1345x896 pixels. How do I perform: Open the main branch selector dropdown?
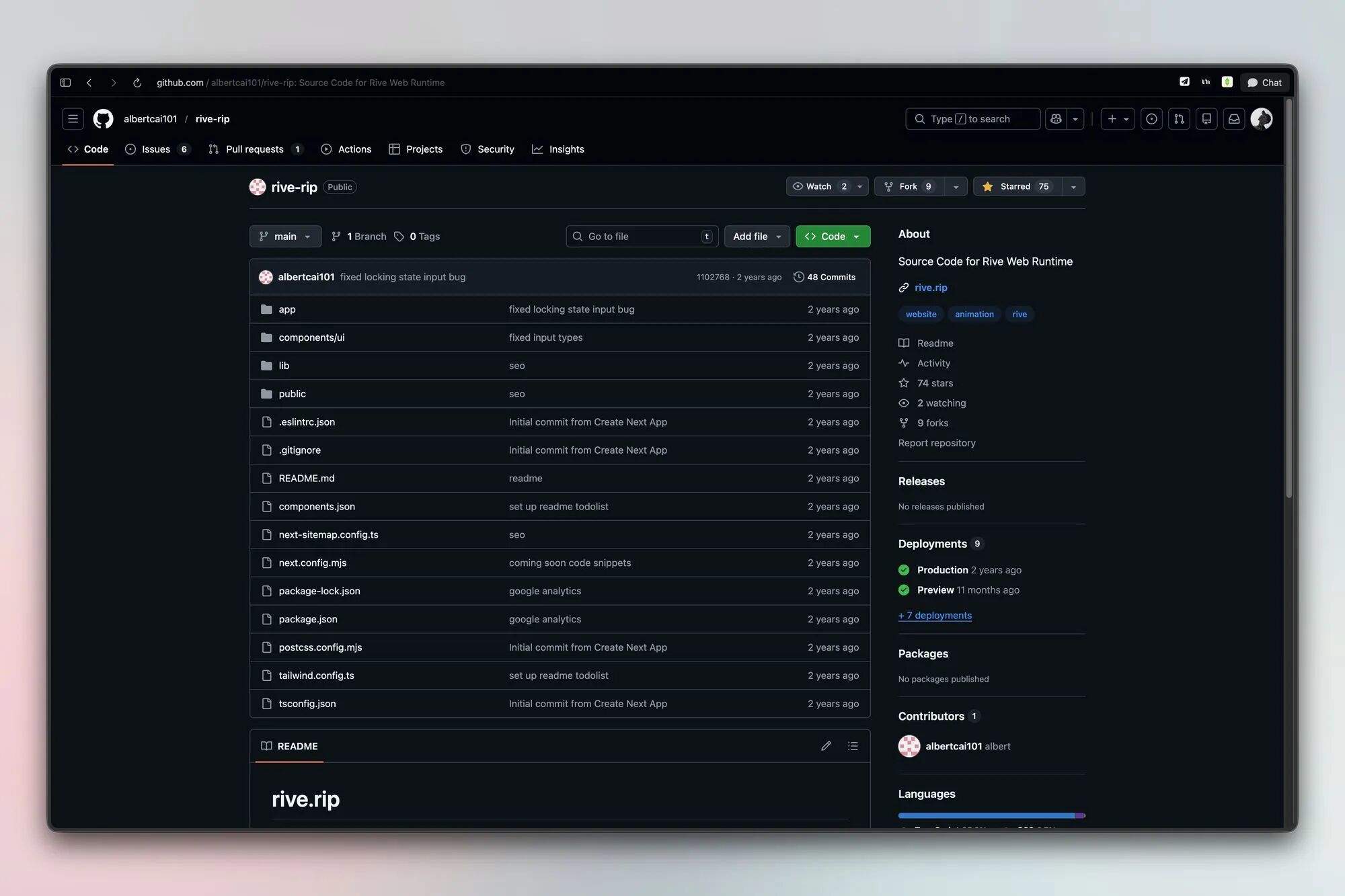tap(285, 237)
